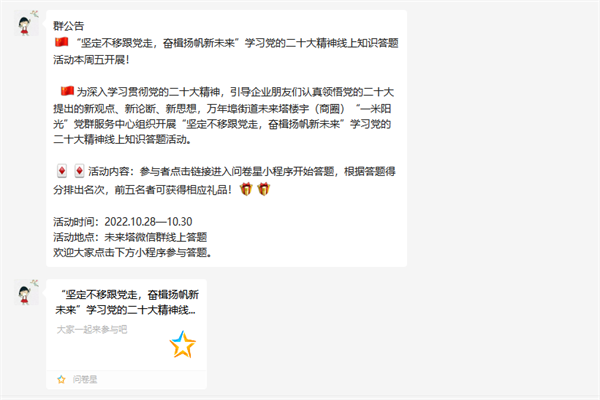This screenshot has width=600, height=400.
Task: Click the China flag emoji before 为深入学习
Action: [67, 91]
